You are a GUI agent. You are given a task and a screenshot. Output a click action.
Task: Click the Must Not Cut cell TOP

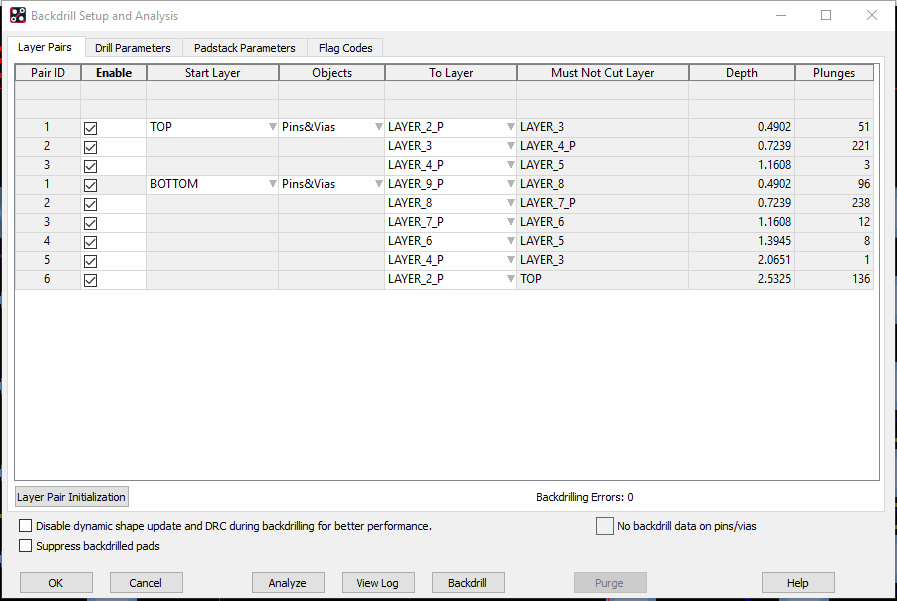coord(602,279)
